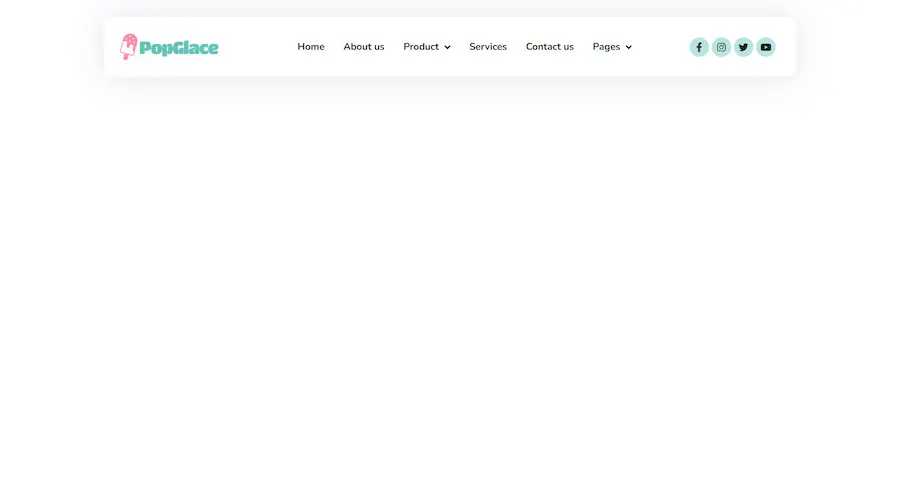Expand the Product dropdown chevron
The image size is (900, 489).
tap(447, 47)
